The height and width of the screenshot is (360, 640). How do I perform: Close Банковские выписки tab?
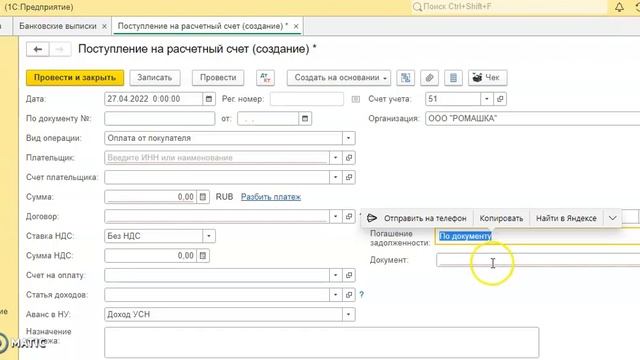coord(104,26)
